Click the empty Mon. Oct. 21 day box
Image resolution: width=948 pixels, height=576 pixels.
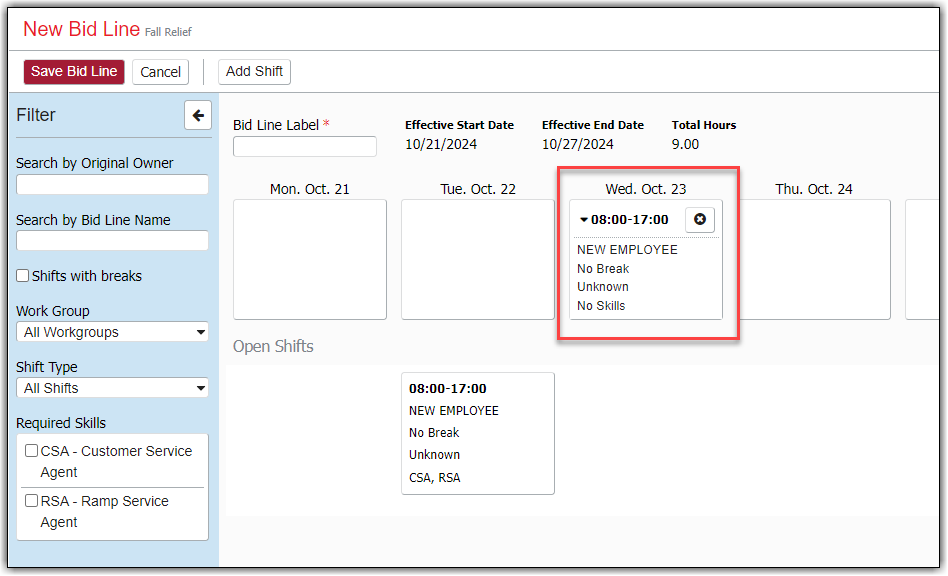click(x=310, y=260)
